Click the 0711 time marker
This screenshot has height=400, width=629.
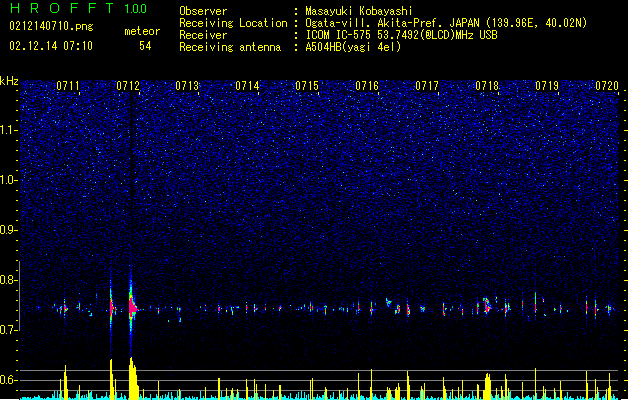point(68,86)
